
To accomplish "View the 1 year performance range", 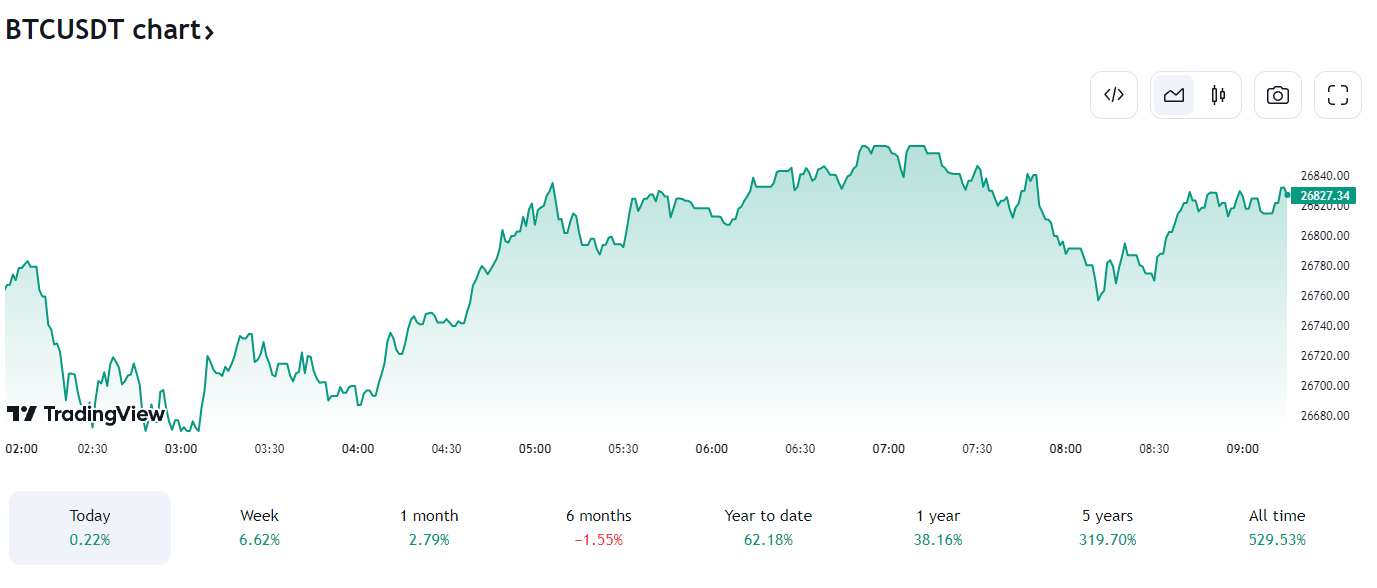I will tap(938, 527).
